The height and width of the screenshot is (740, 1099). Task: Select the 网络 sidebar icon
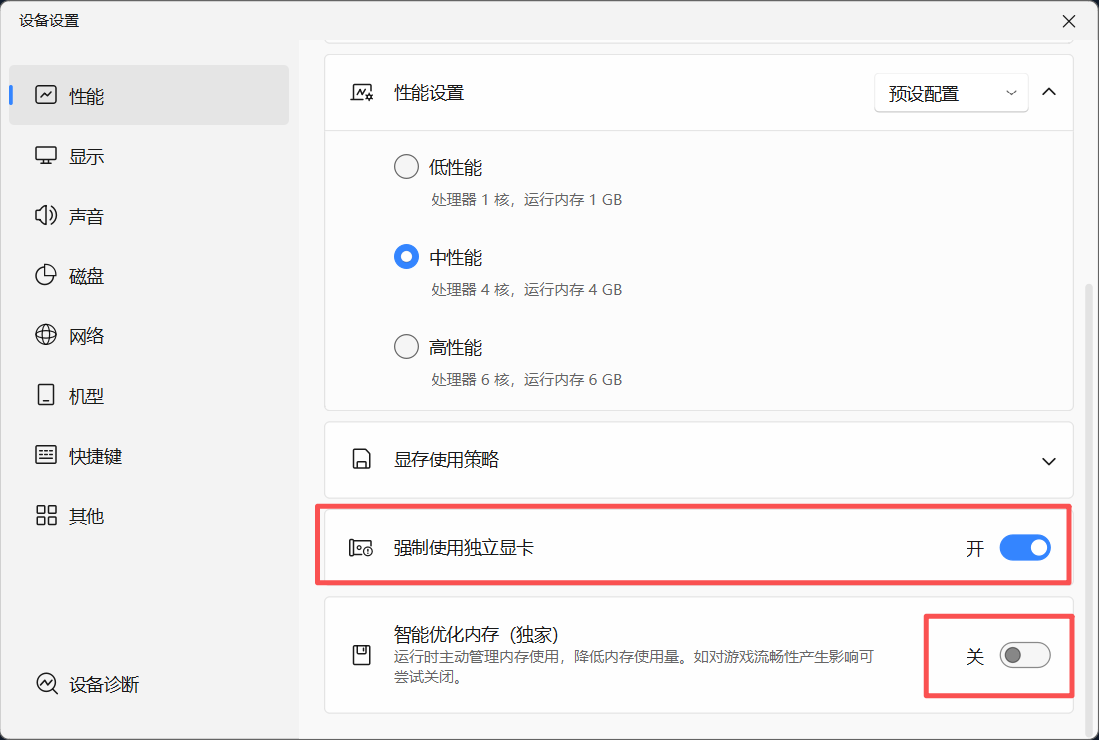(x=45, y=335)
